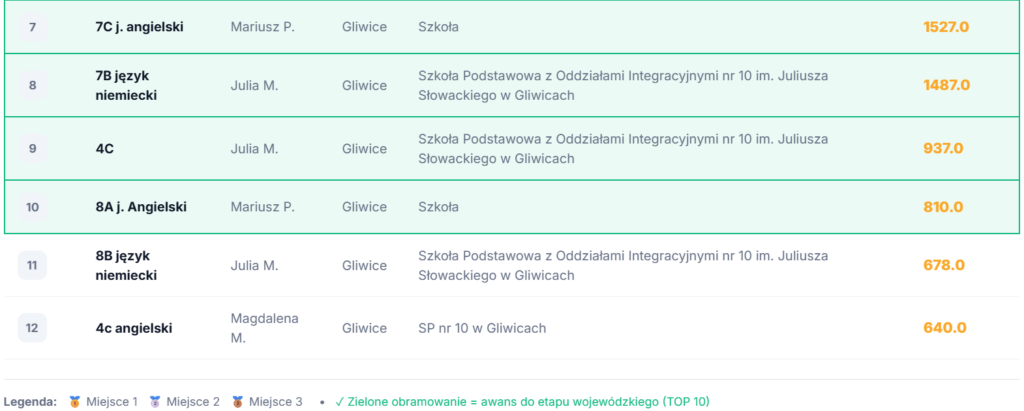Click school name SP nr 10 w Gliwicach
This screenshot has width=1024, height=411.
[x=482, y=328]
